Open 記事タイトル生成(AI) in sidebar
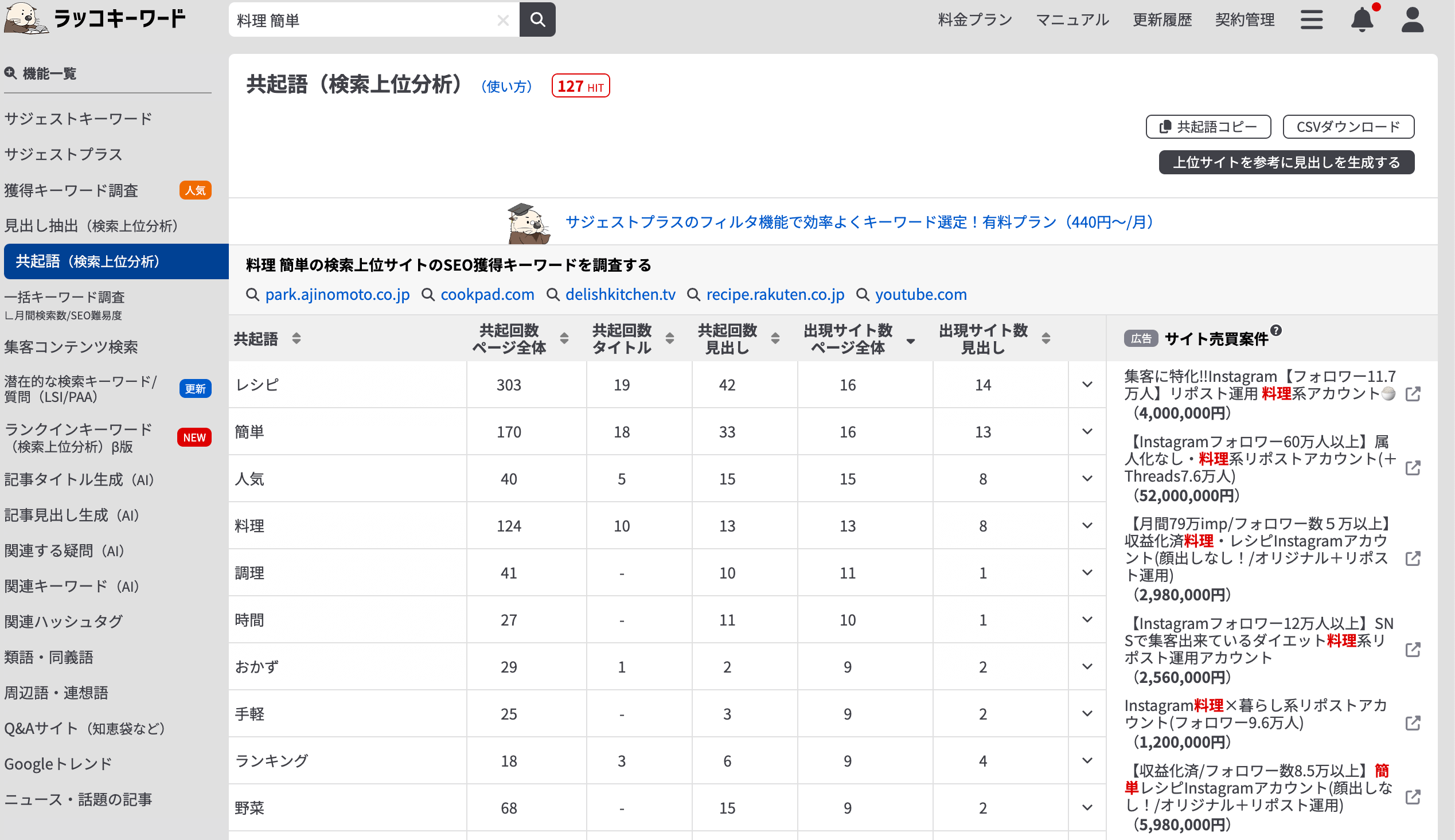 tap(80, 479)
